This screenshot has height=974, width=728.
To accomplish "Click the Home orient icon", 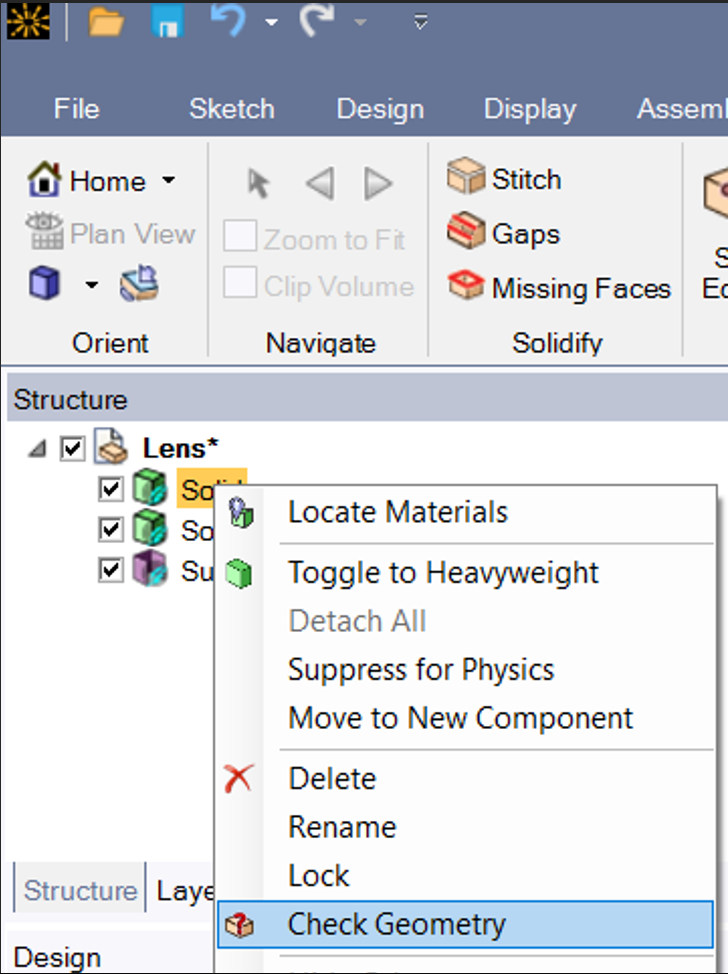I will (43, 179).
